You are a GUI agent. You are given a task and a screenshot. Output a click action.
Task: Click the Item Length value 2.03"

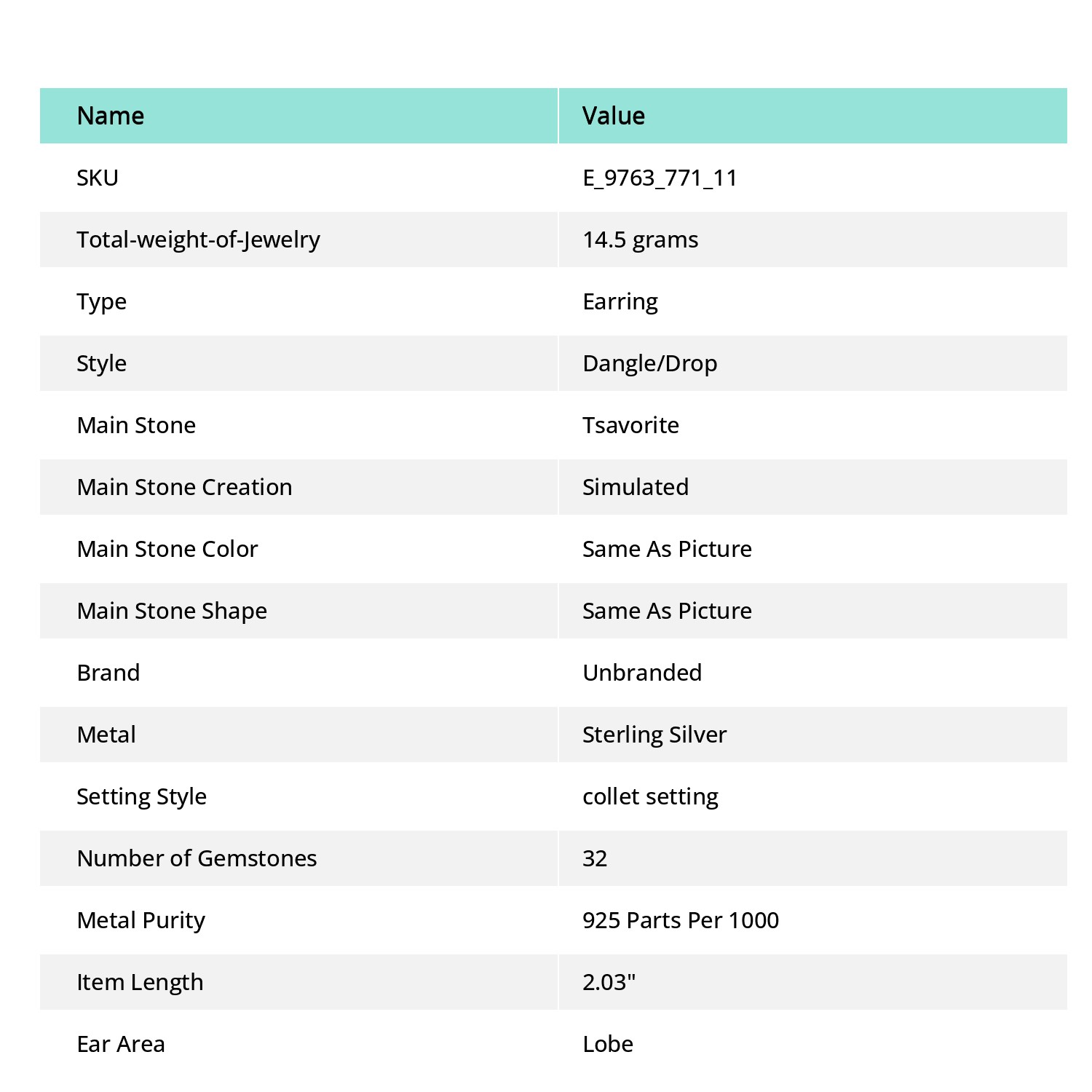point(609,982)
